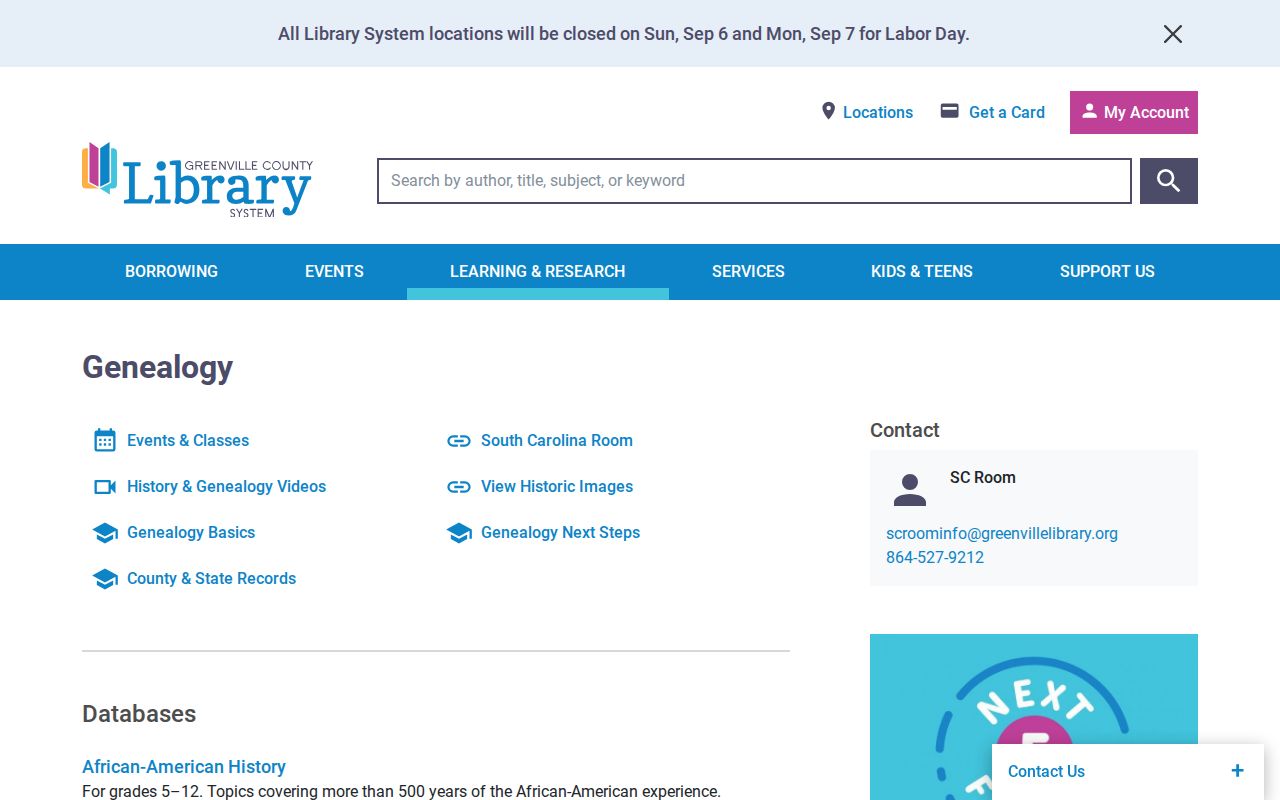
Task: Open the View Historic Images link
Action: pos(557,486)
